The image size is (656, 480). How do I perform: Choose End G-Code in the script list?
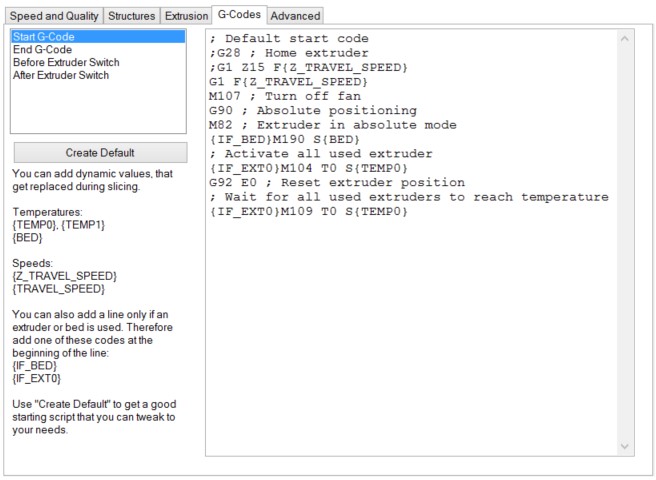41,49
